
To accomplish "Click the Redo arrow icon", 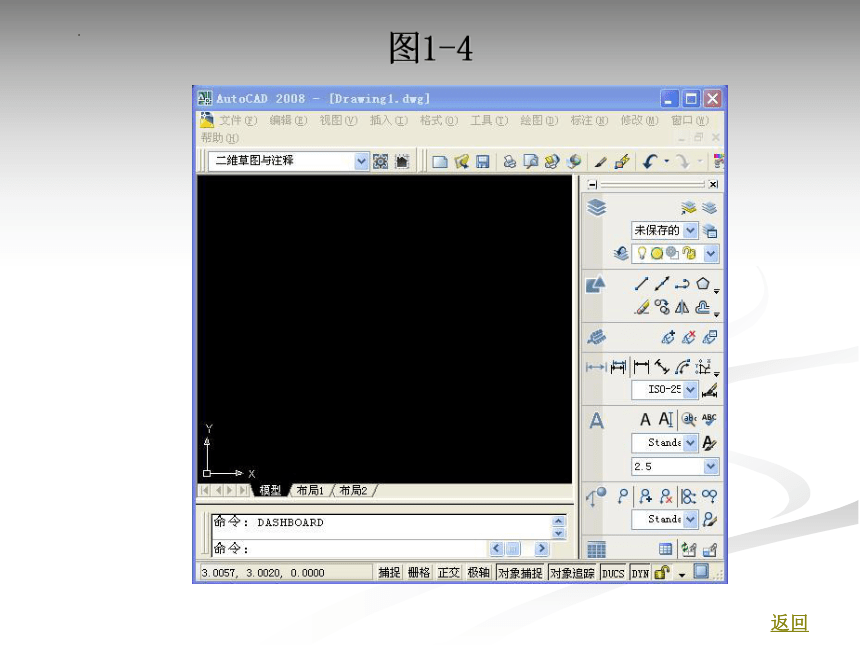I will (x=683, y=161).
